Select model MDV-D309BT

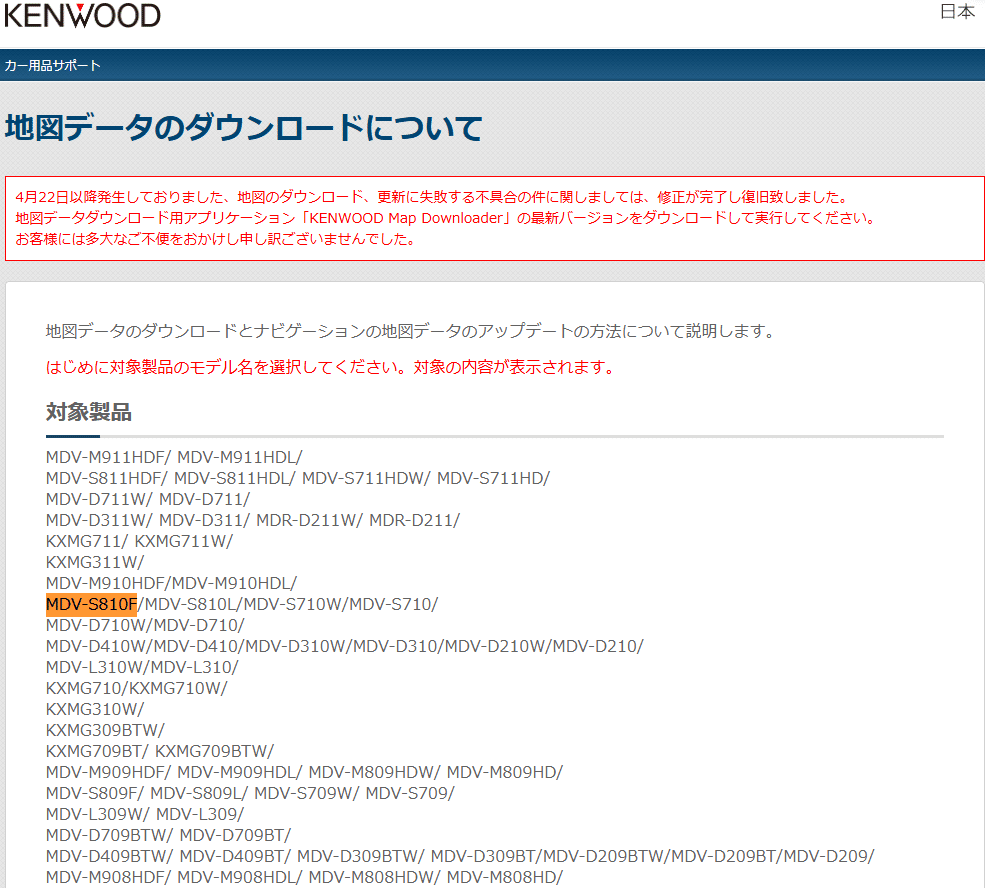(x=484, y=856)
